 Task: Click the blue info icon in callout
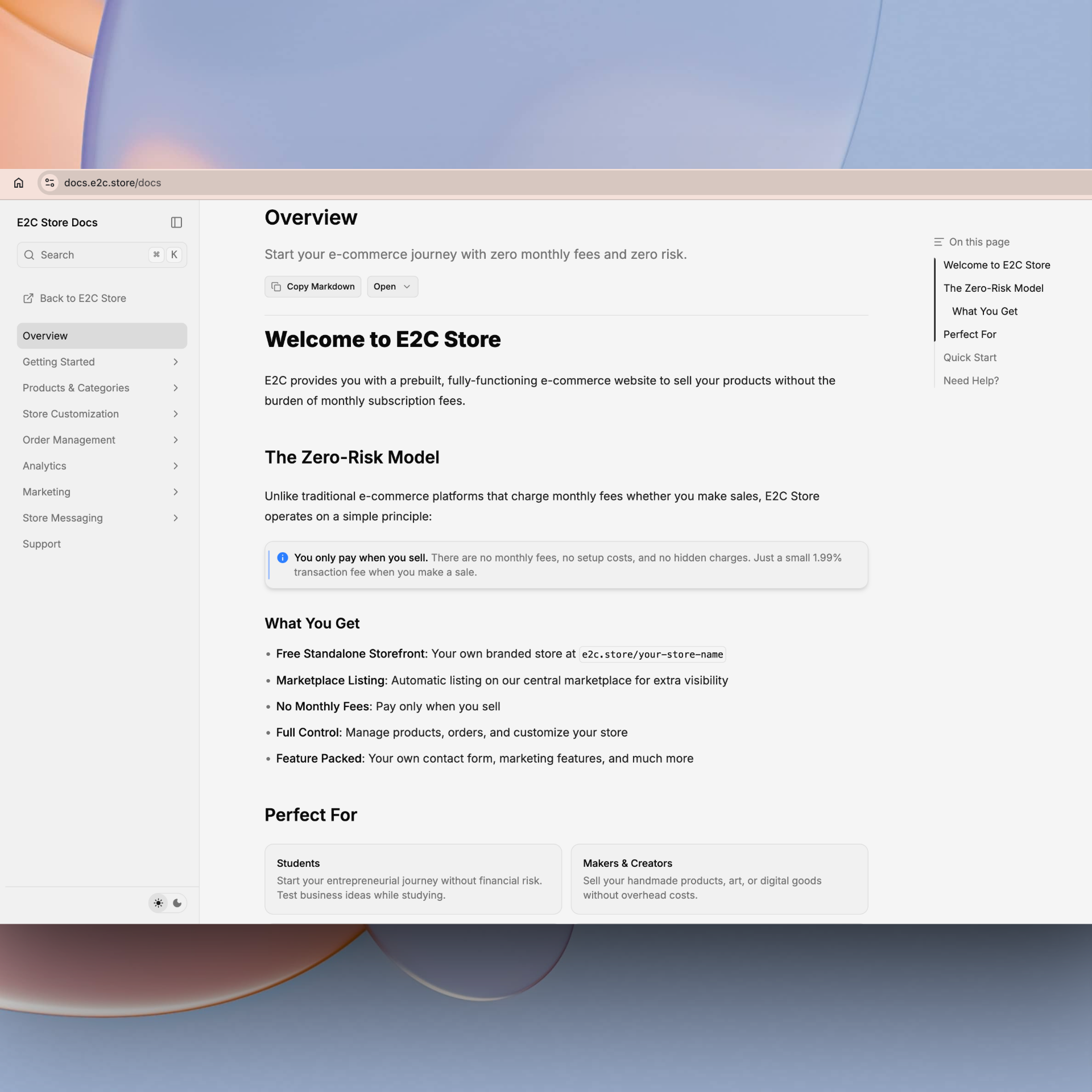[x=282, y=557]
